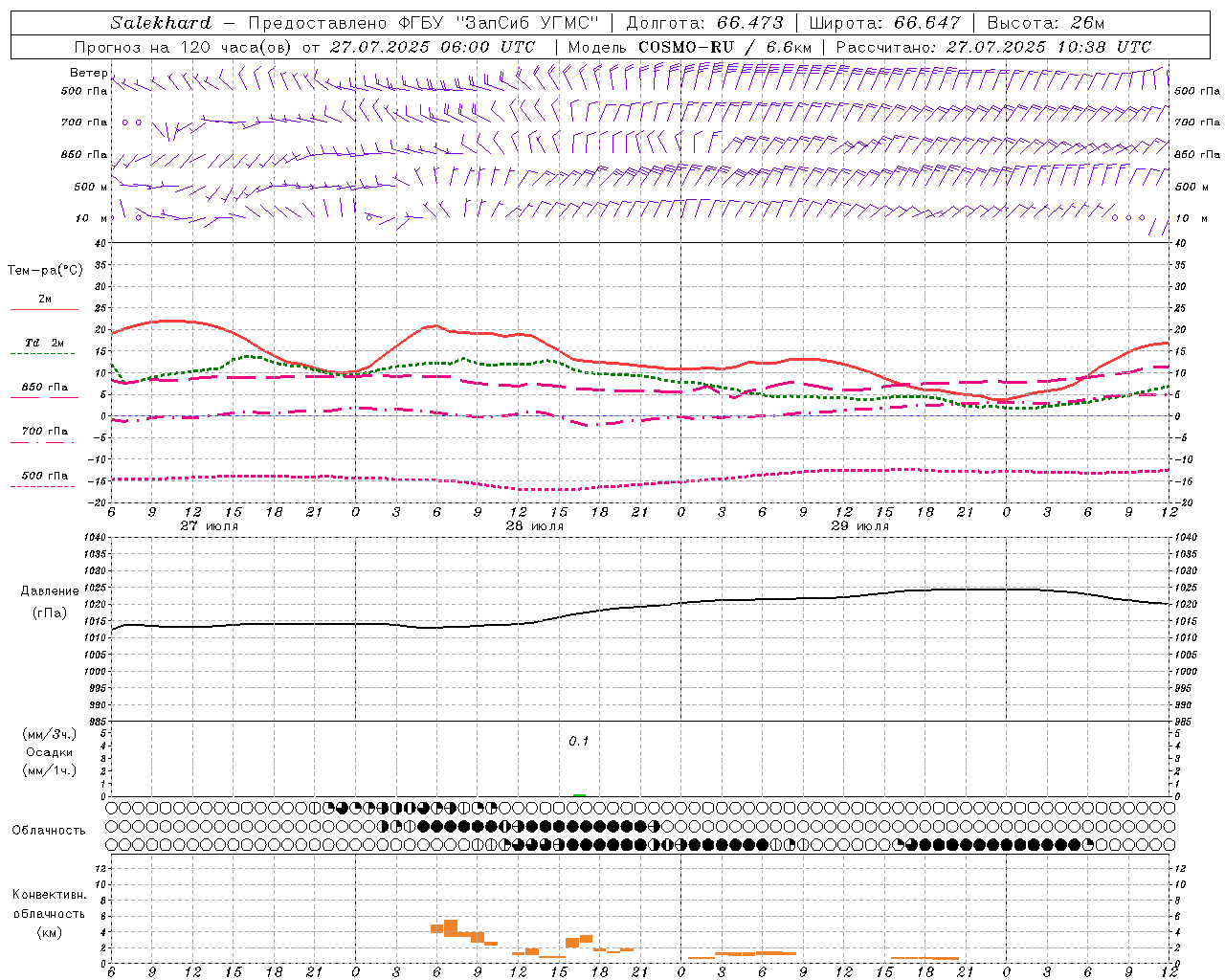Screen dimensions: 1225x980
Task: Click the '(мм/1ч.)' precipitation unit label
Action: [49, 770]
